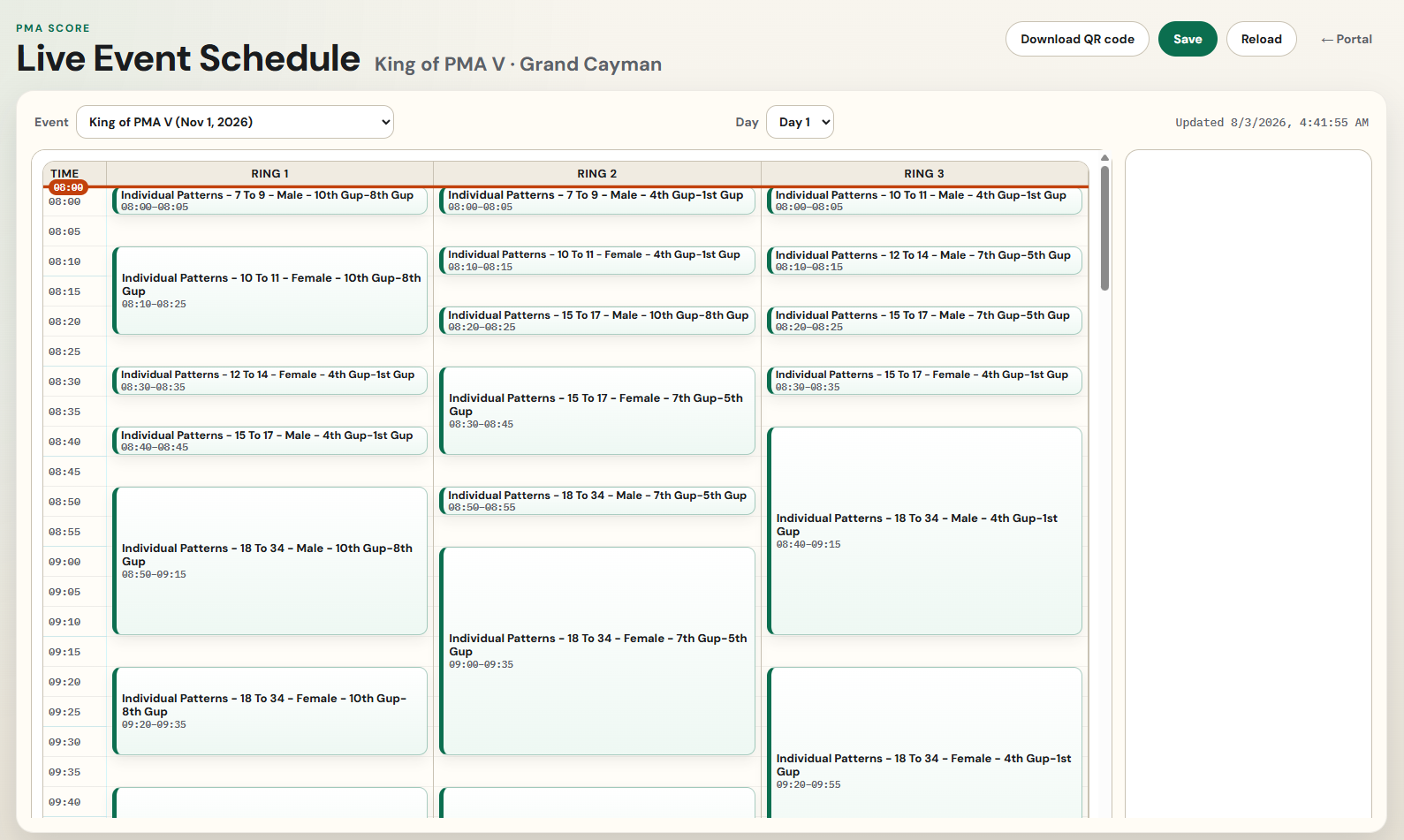Open the 7 To 9 Male 10th Gup-8th Gup card
This screenshot has height=840, width=1404.
[269, 201]
